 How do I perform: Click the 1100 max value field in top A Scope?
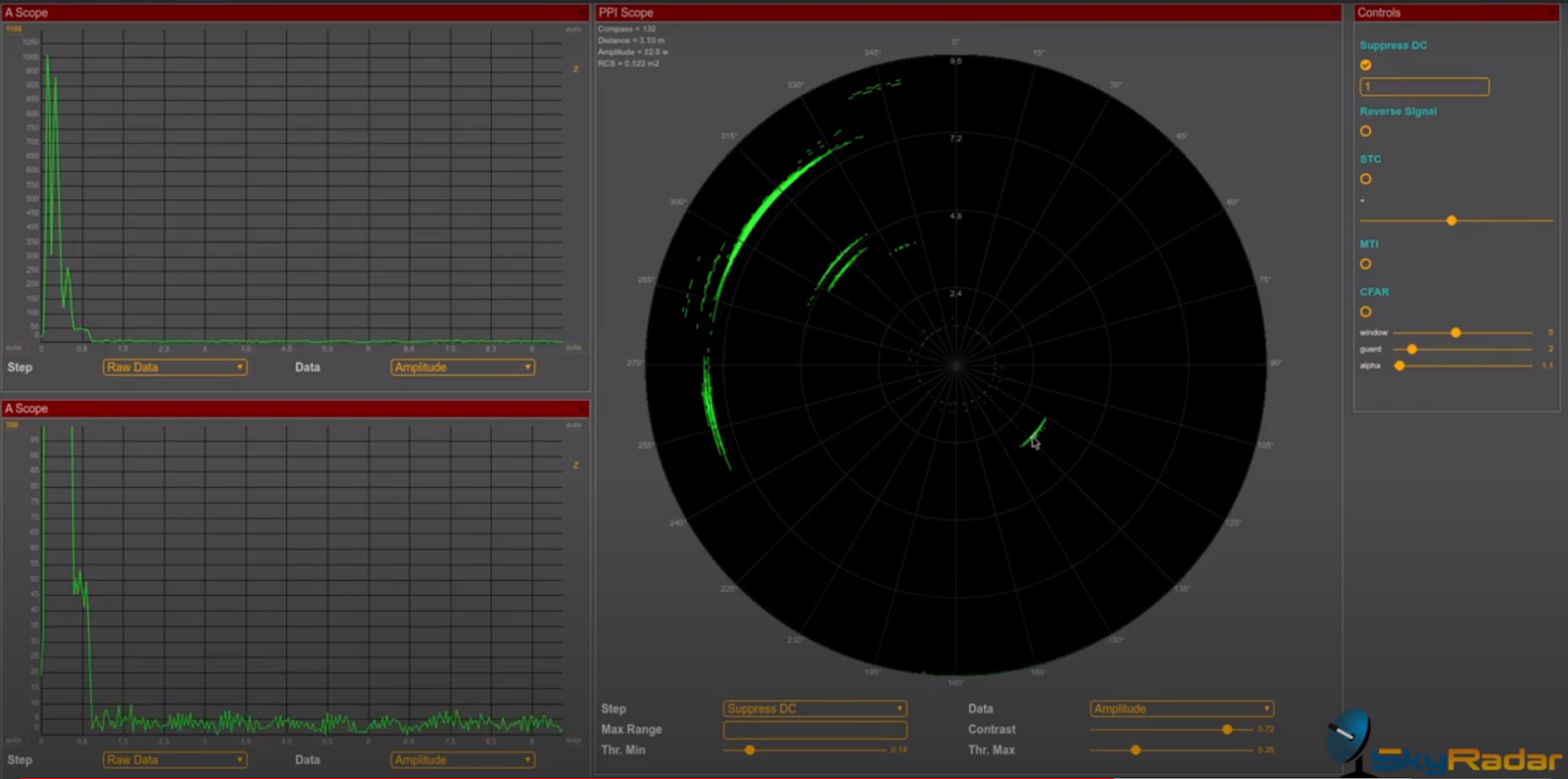pos(14,29)
